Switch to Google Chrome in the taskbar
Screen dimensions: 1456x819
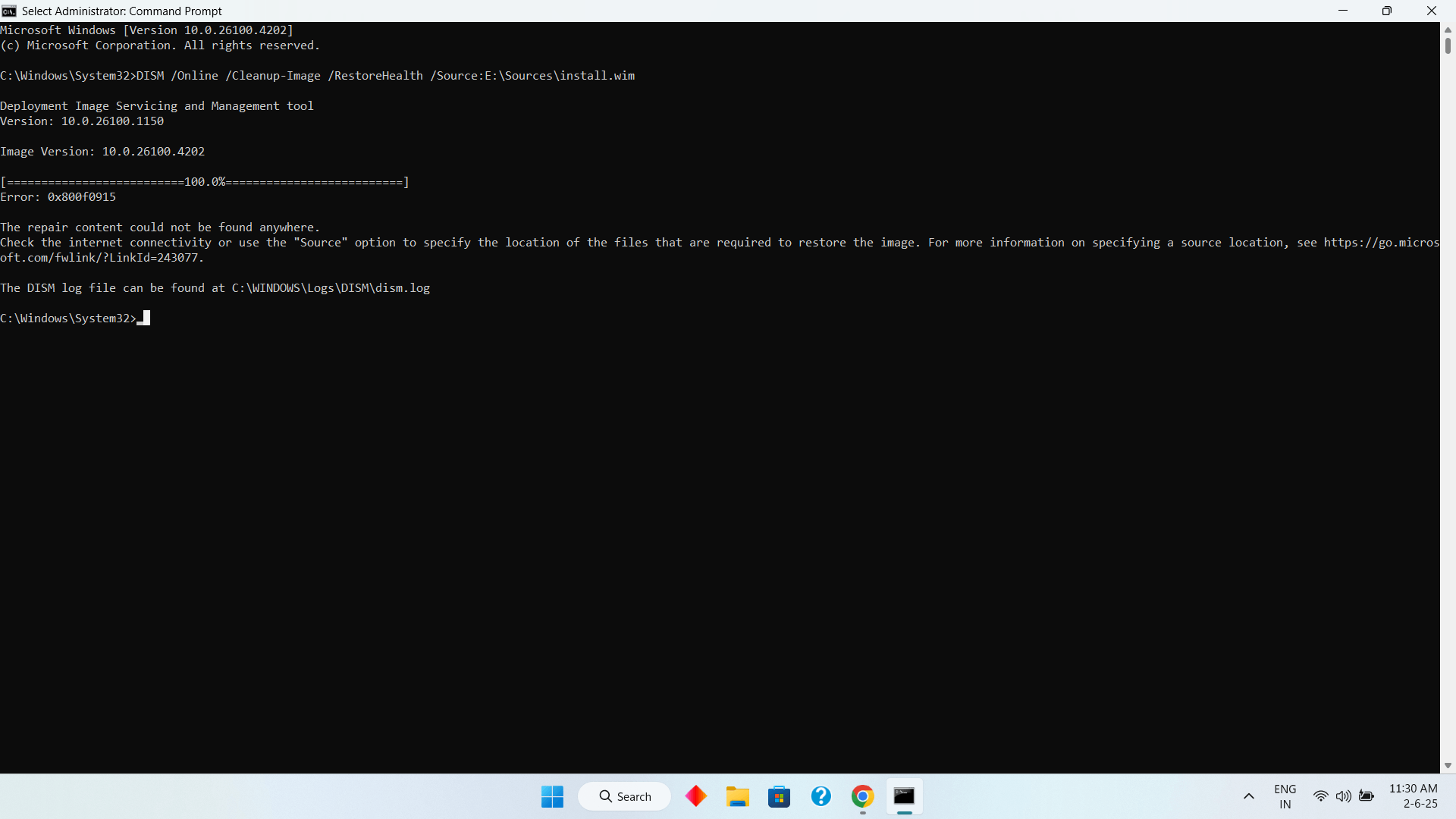(862, 796)
